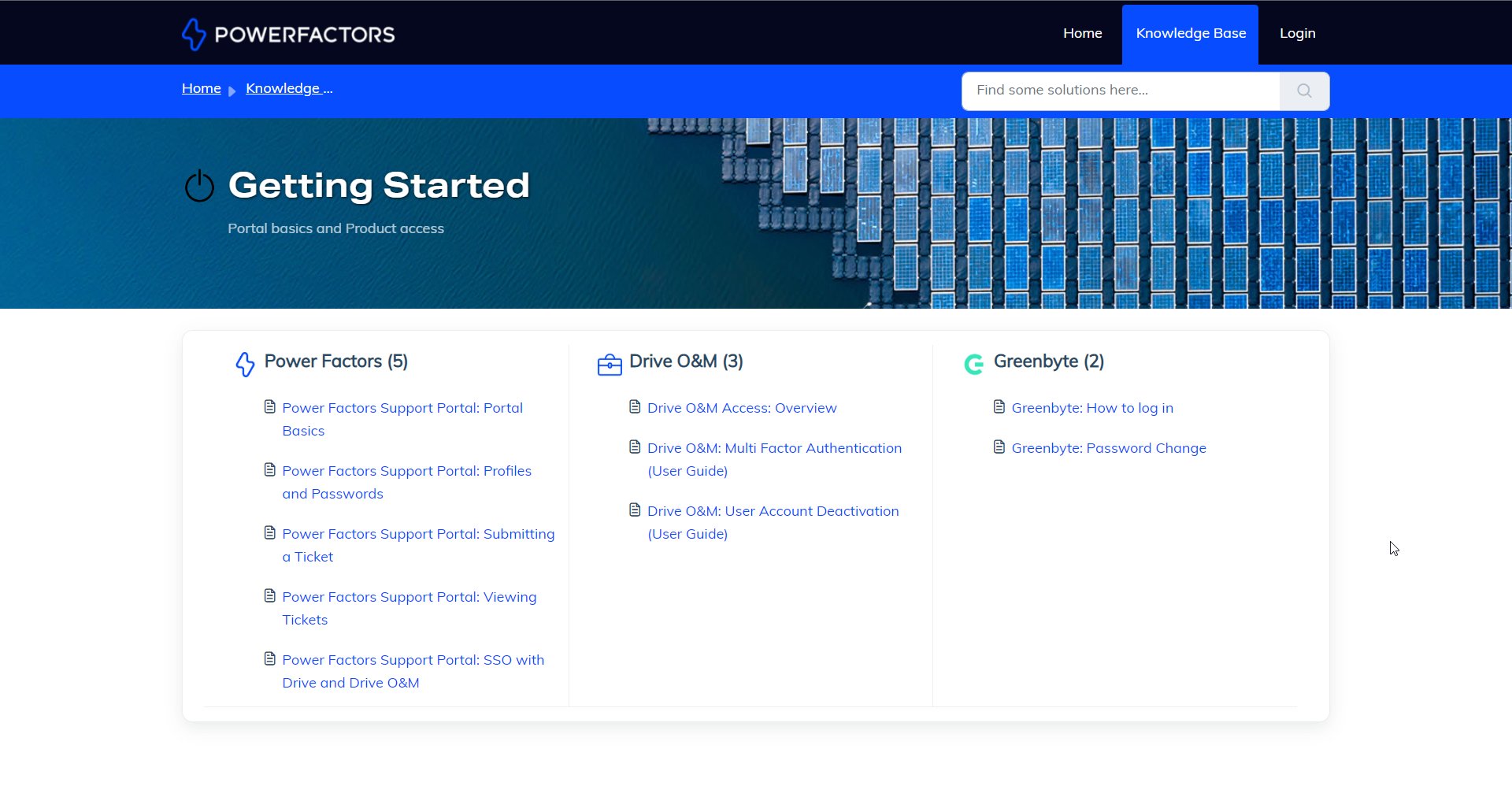
Task: Open the Login page
Action: point(1297,33)
